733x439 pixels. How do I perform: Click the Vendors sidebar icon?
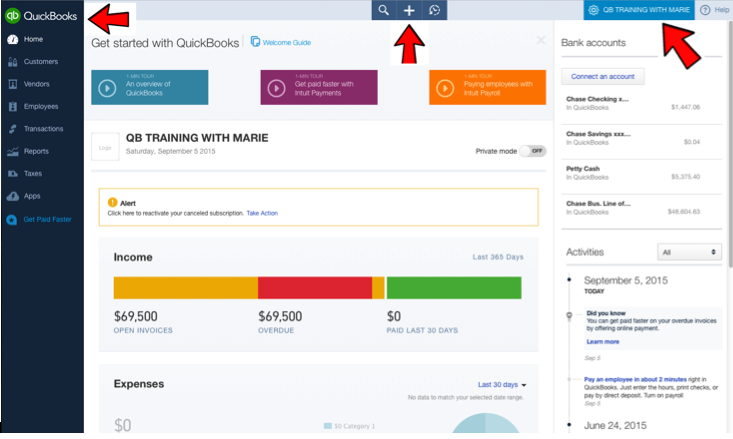[13, 84]
